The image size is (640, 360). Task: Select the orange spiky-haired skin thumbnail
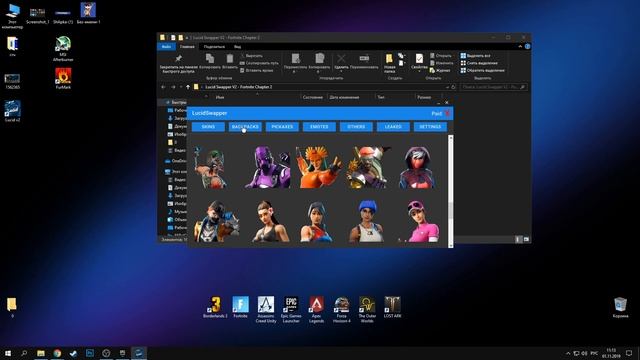(319, 167)
